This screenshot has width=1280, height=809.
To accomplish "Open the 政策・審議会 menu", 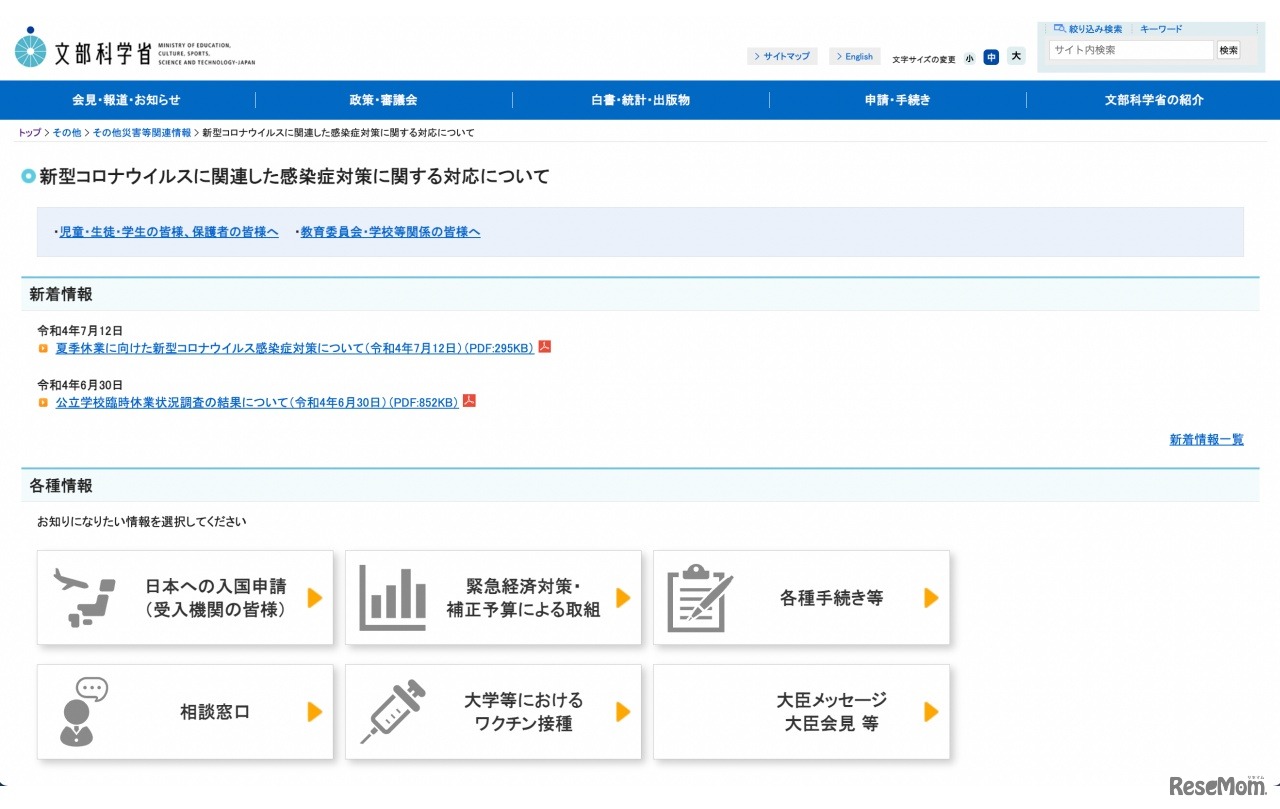I will (x=384, y=99).
